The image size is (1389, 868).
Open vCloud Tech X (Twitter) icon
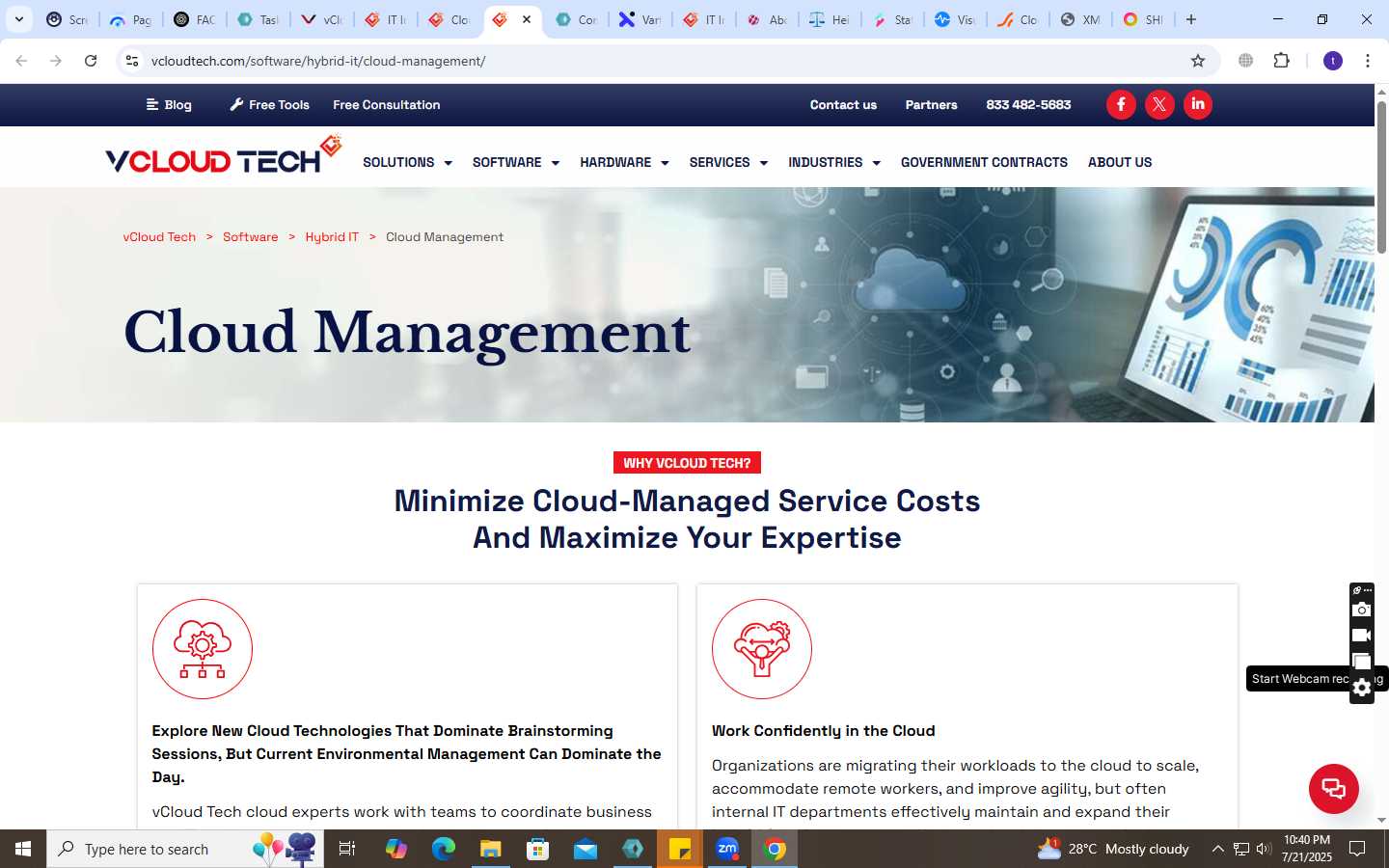pos(1159,104)
